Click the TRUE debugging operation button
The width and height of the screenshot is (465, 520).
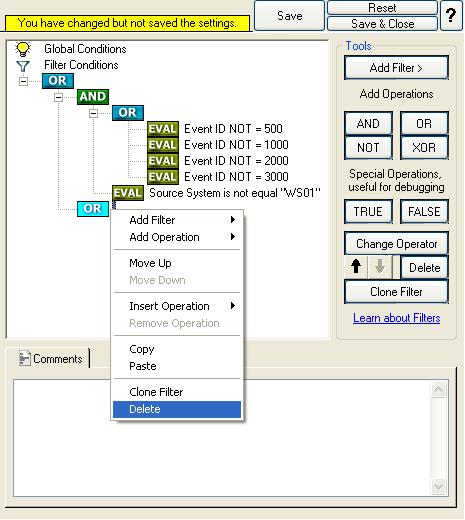368,212
